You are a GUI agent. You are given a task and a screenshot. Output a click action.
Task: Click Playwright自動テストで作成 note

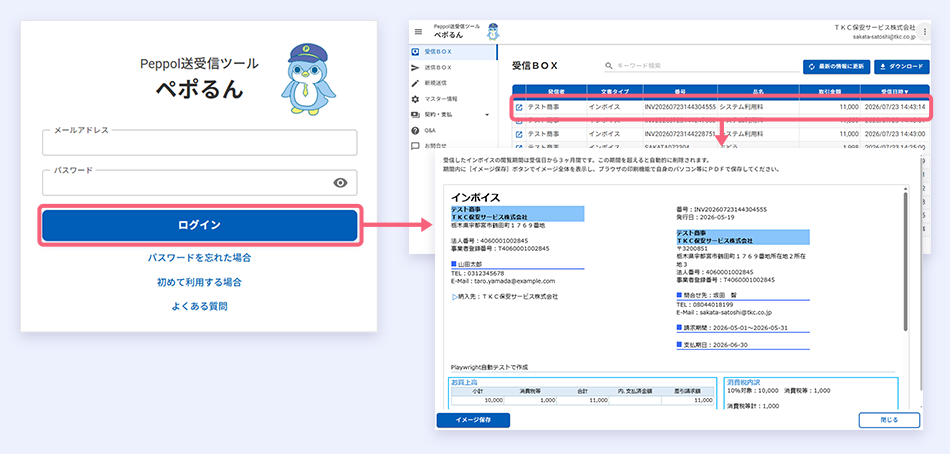[x=490, y=367]
